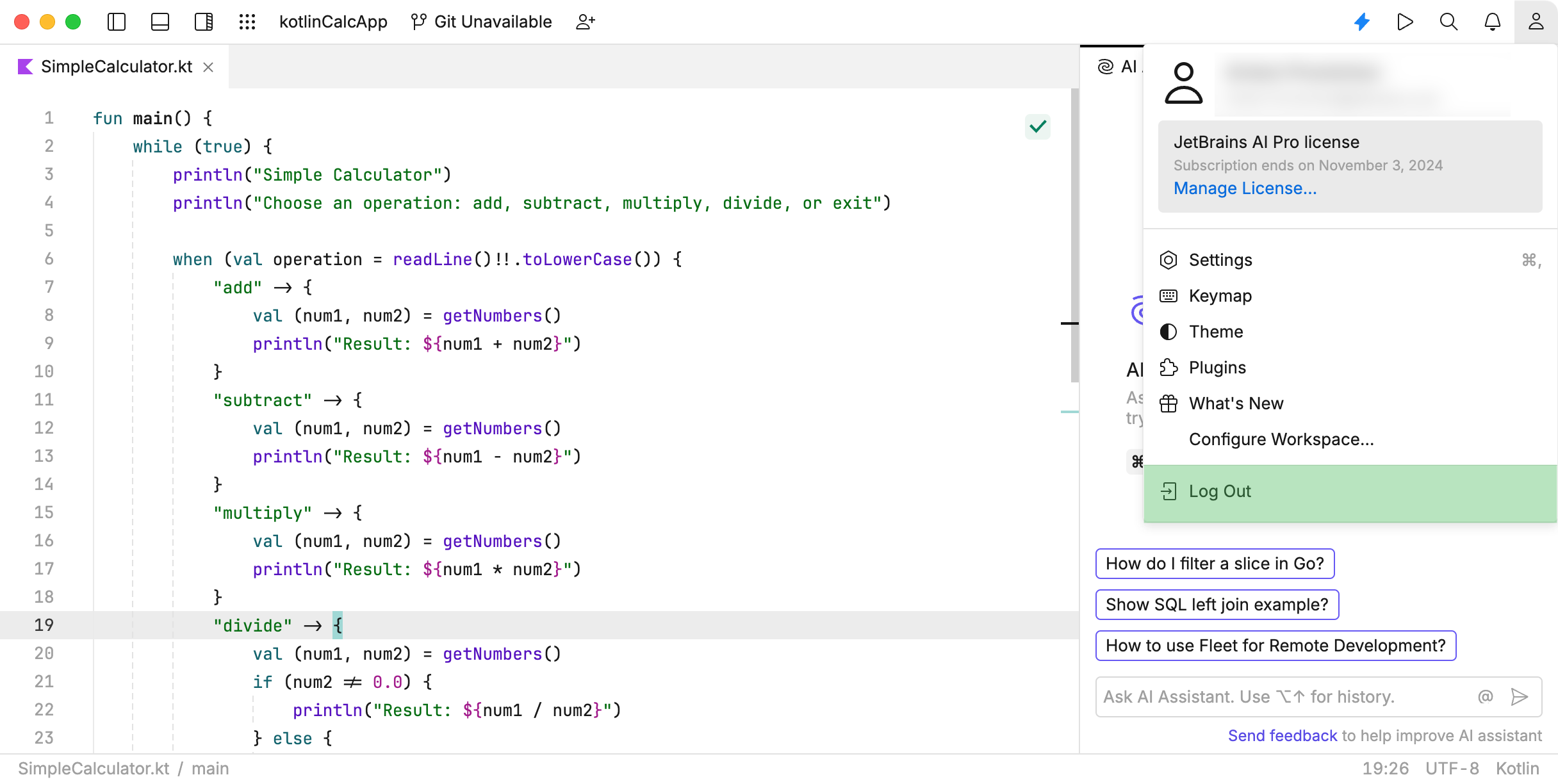Click the Notifications bell icon

coord(1492,22)
